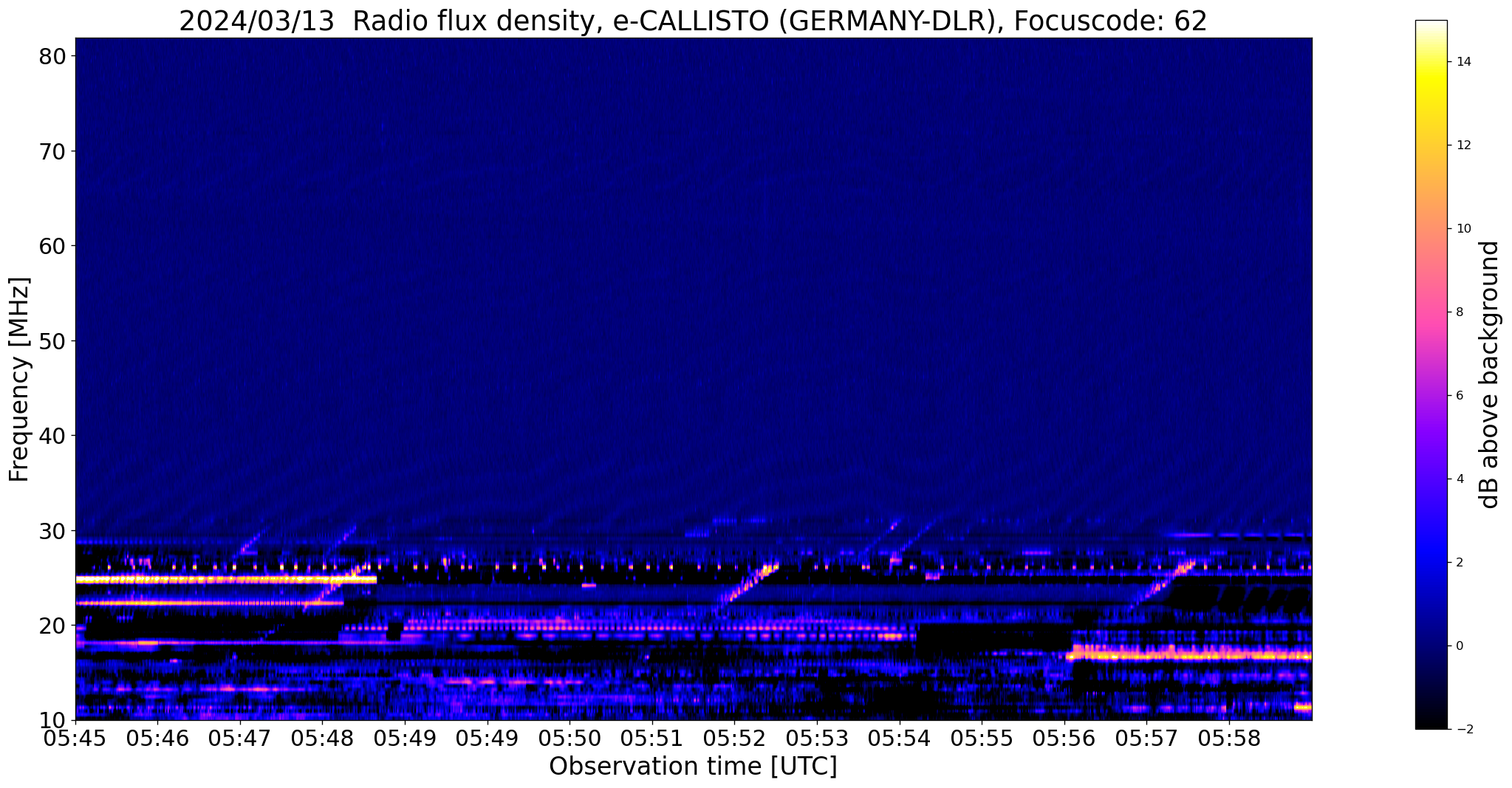
Task: Click the 05:57 time tick label
Action: [1146, 739]
